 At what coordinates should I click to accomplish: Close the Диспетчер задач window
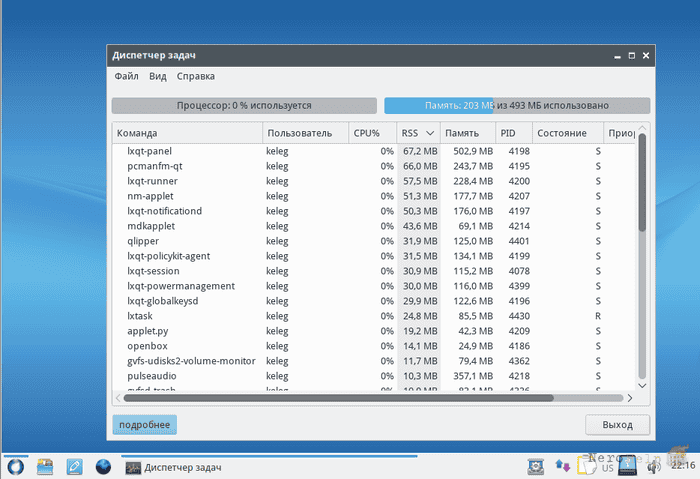646,56
